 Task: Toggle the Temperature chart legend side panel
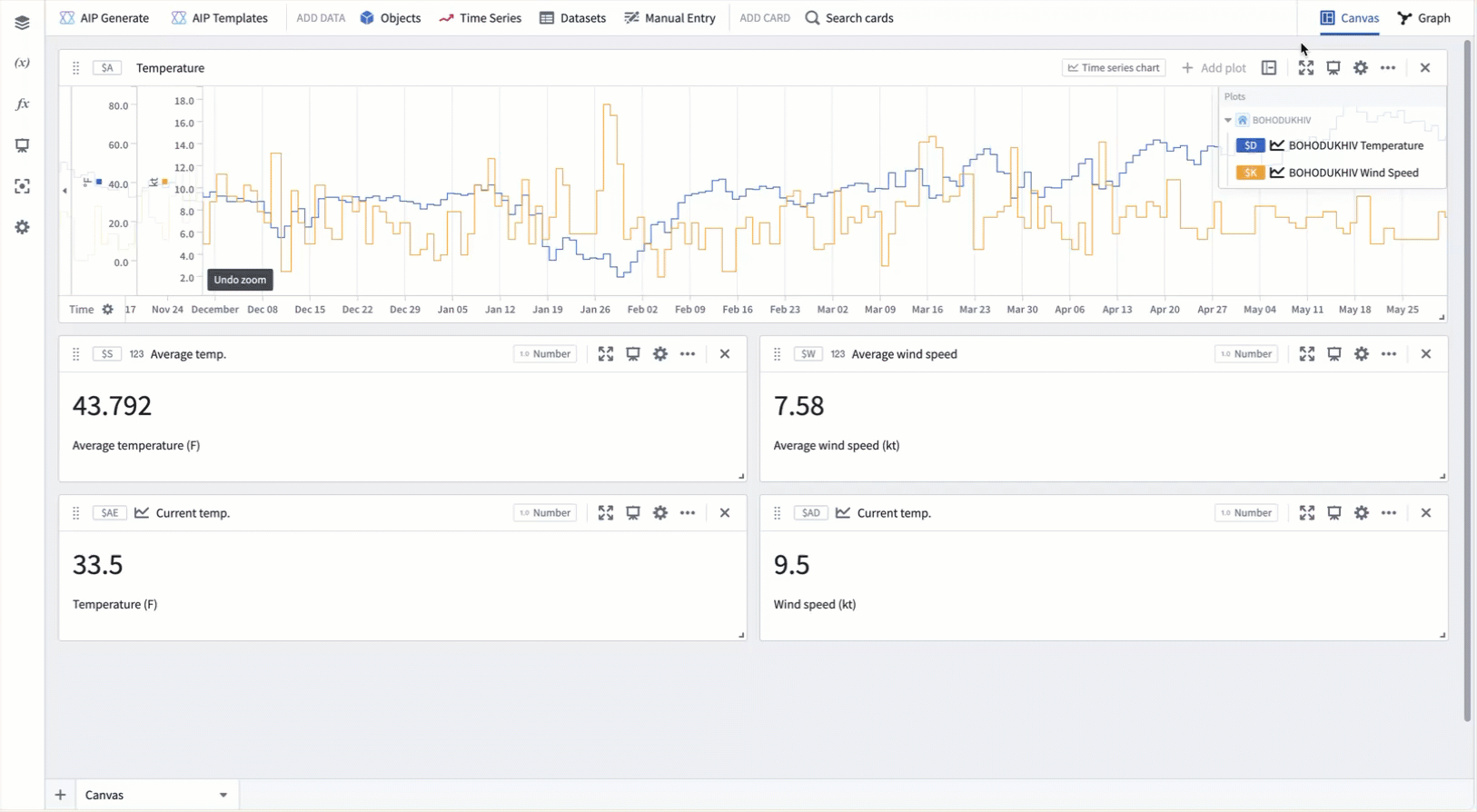click(x=1269, y=68)
